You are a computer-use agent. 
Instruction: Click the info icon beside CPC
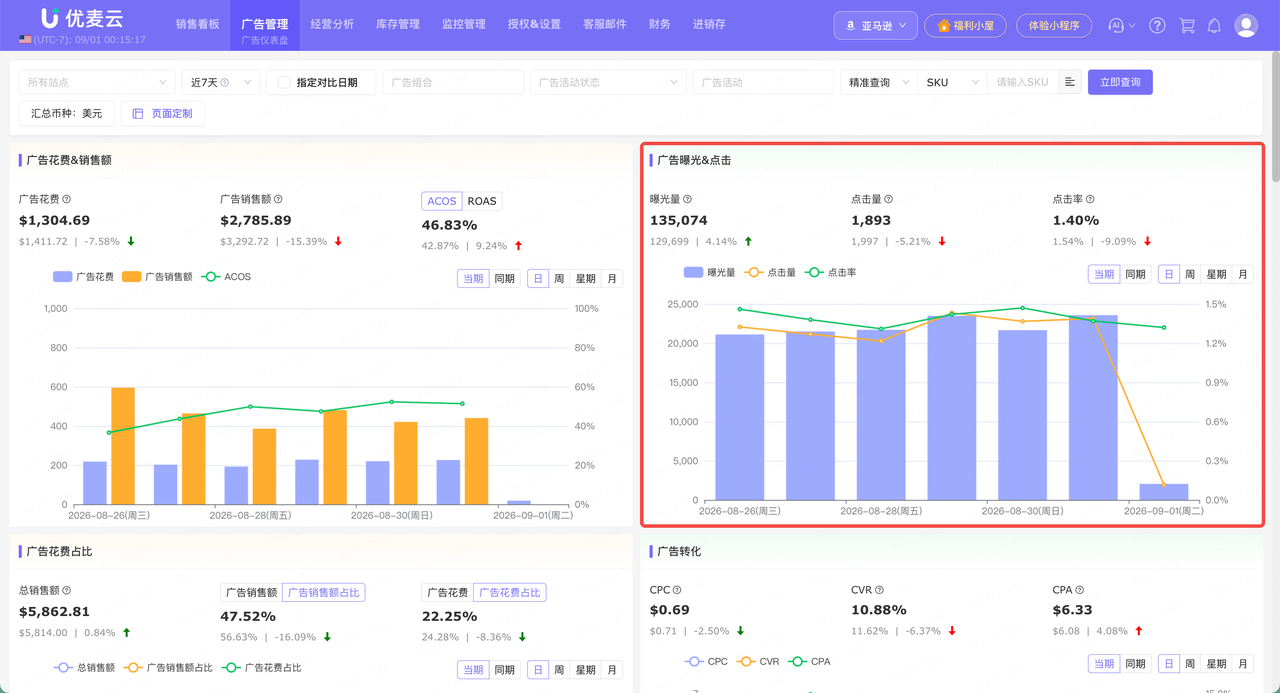point(677,590)
